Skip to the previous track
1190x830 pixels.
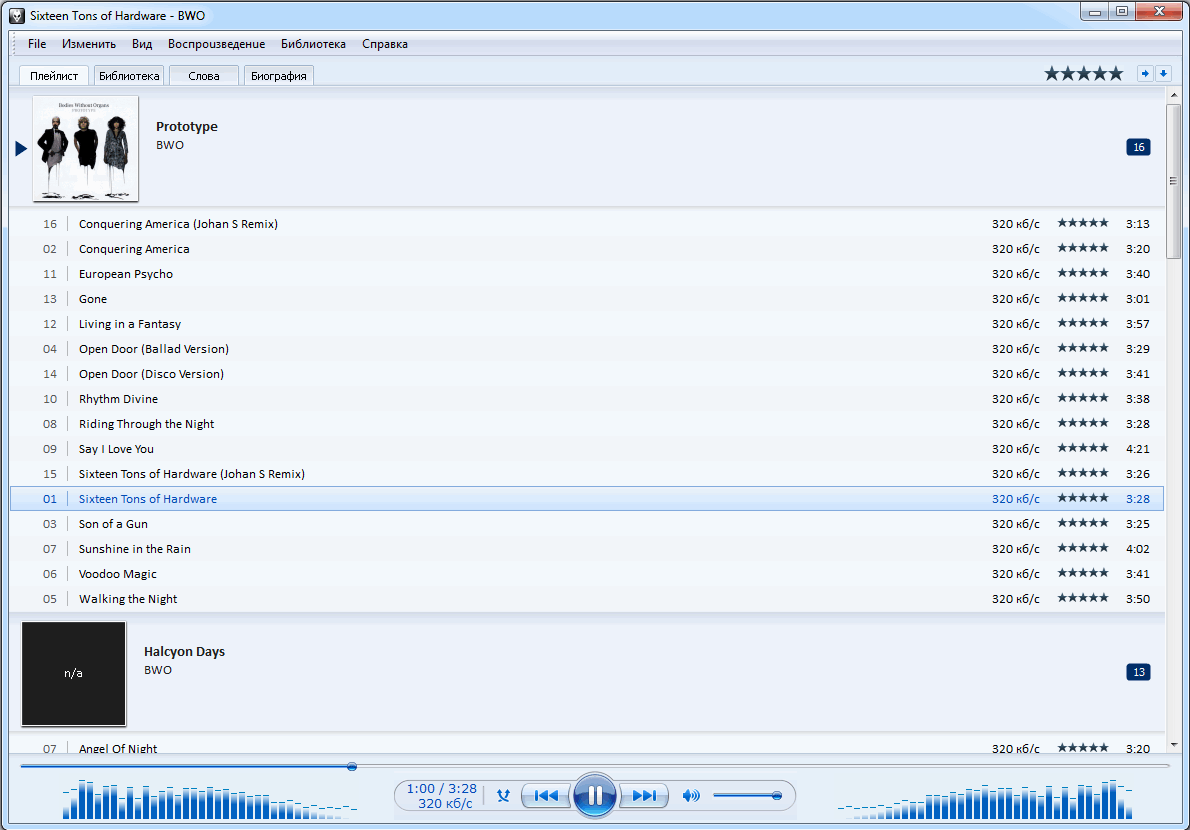pos(546,796)
